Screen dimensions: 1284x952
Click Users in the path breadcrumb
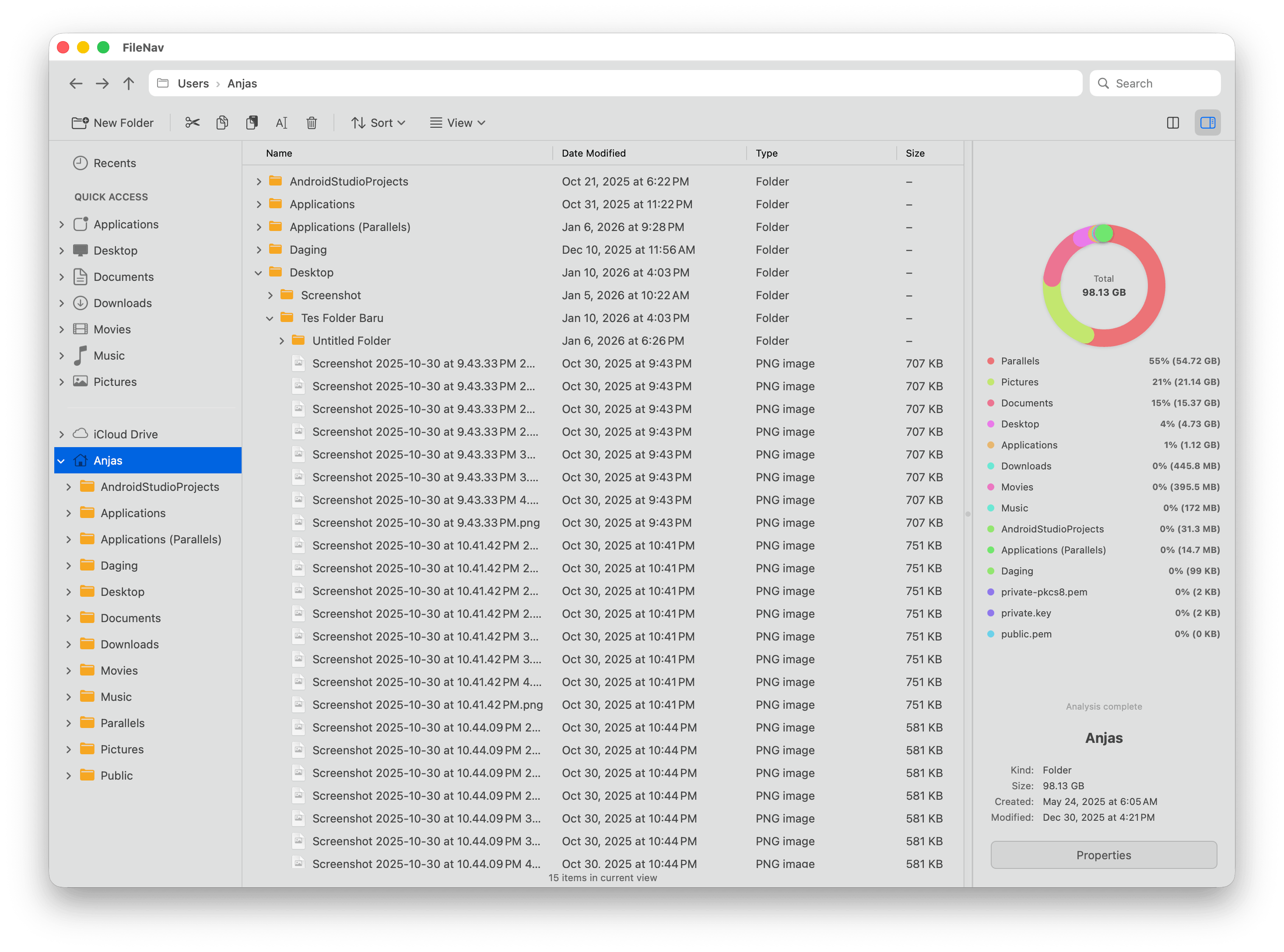[193, 84]
